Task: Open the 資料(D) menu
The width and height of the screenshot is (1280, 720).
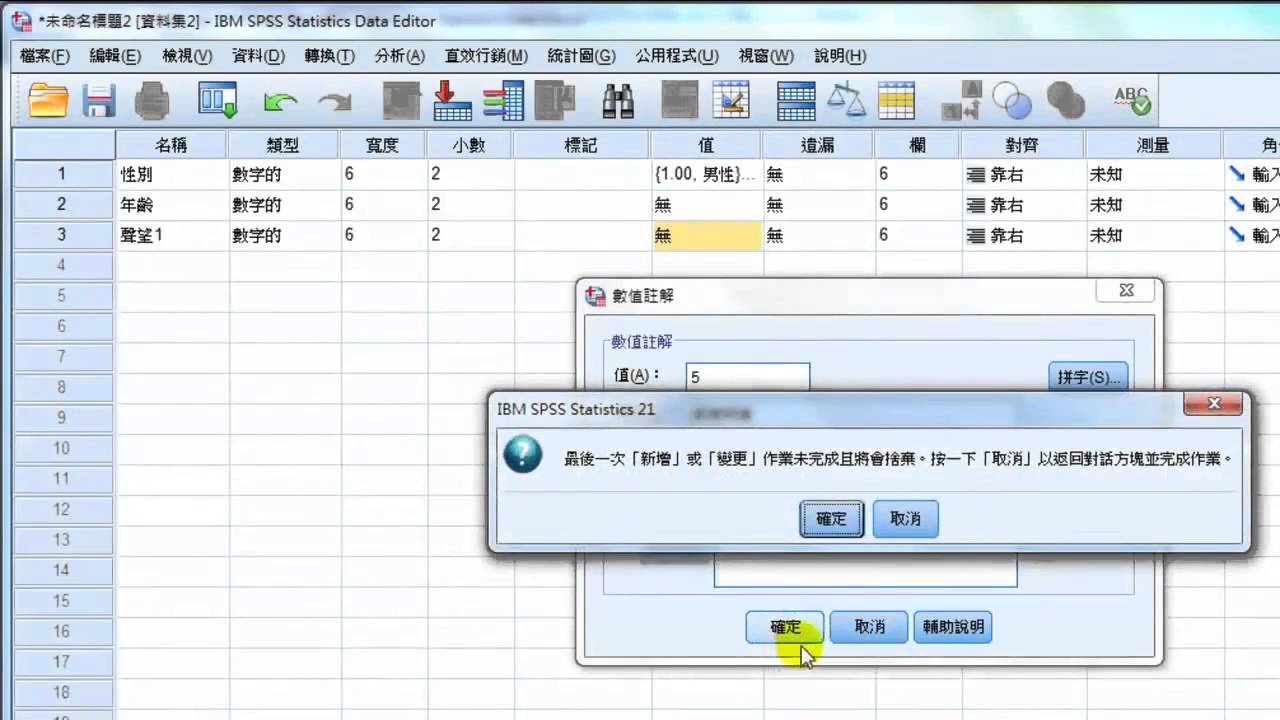Action: click(258, 56)
